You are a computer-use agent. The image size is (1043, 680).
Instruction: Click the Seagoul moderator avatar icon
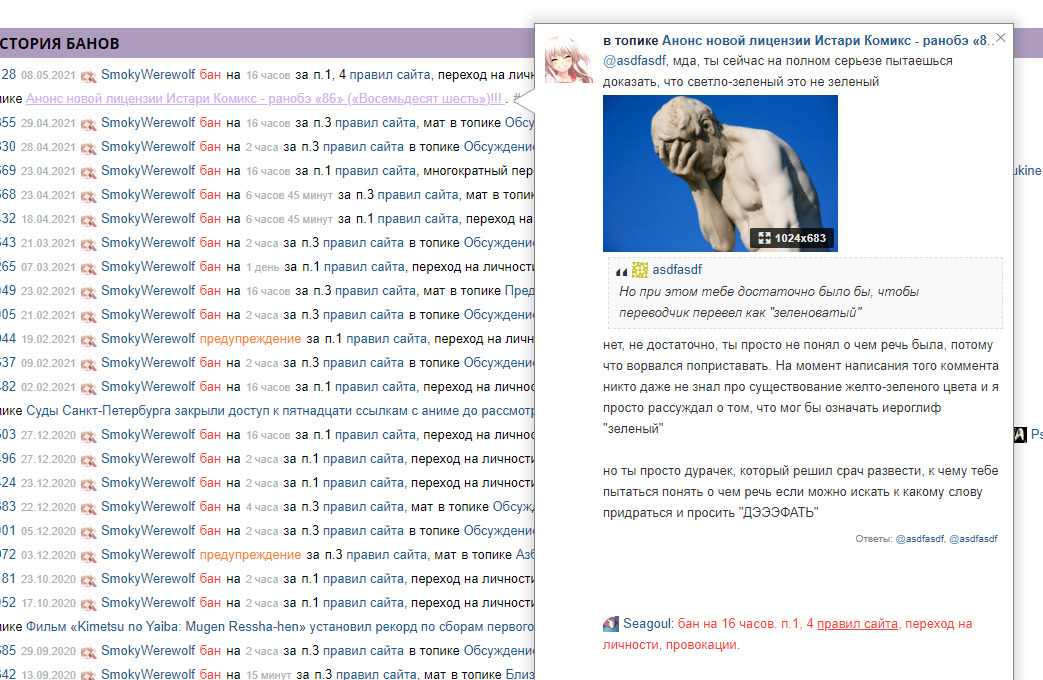(x=611, y=624)
